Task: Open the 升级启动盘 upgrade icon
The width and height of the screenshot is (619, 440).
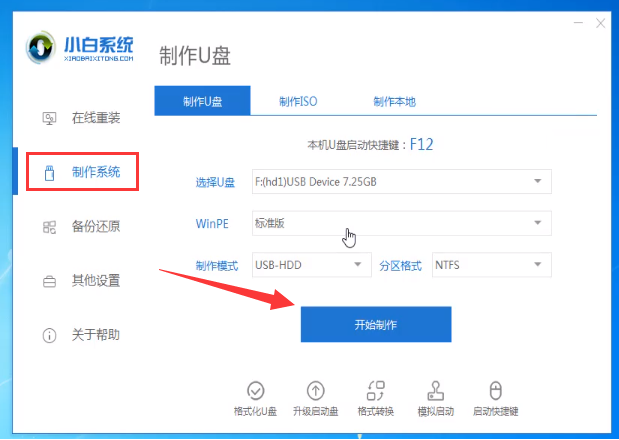Action: tap(316, 391)
